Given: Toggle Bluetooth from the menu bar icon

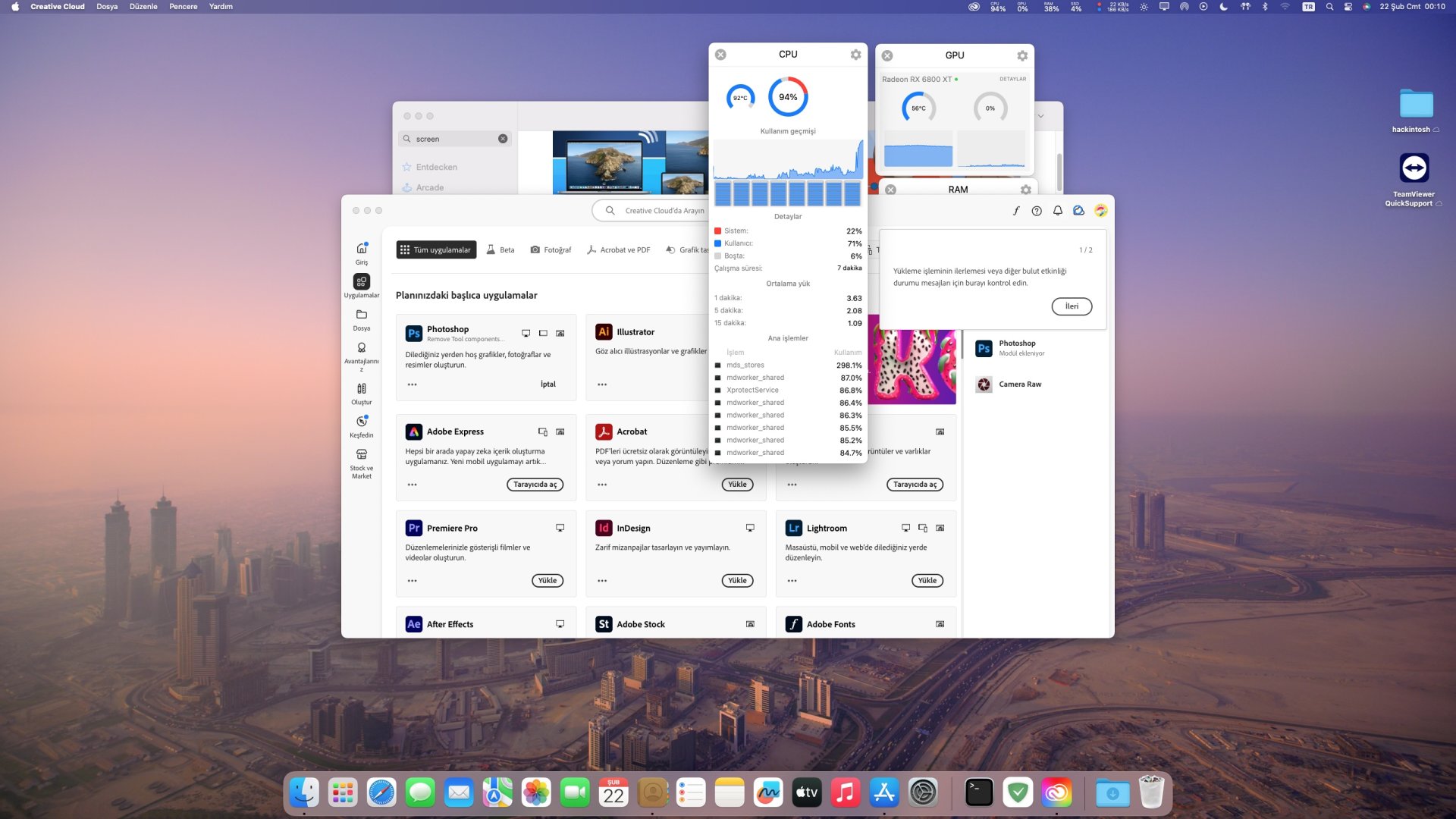Looking at the screenshot, I should point(1265,7).
